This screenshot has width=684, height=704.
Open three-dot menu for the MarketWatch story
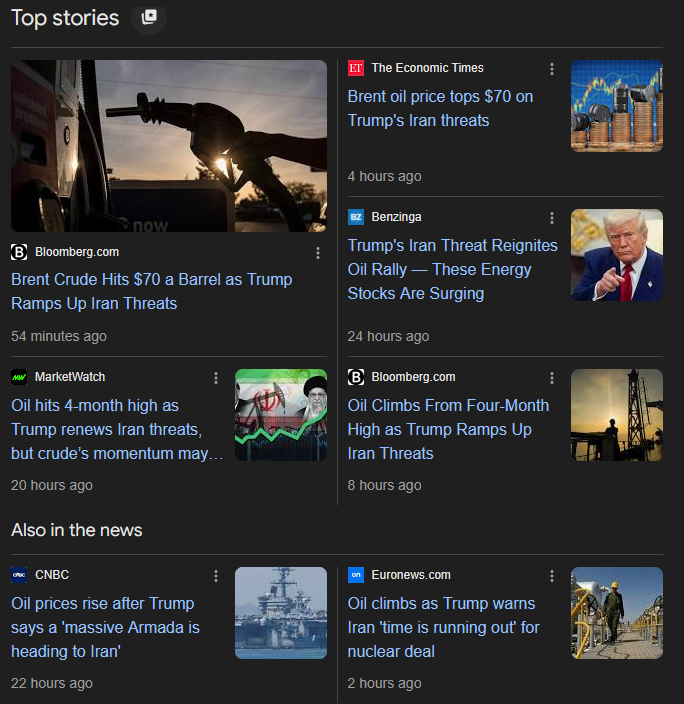pyautogui.click(x=216, y=378)
